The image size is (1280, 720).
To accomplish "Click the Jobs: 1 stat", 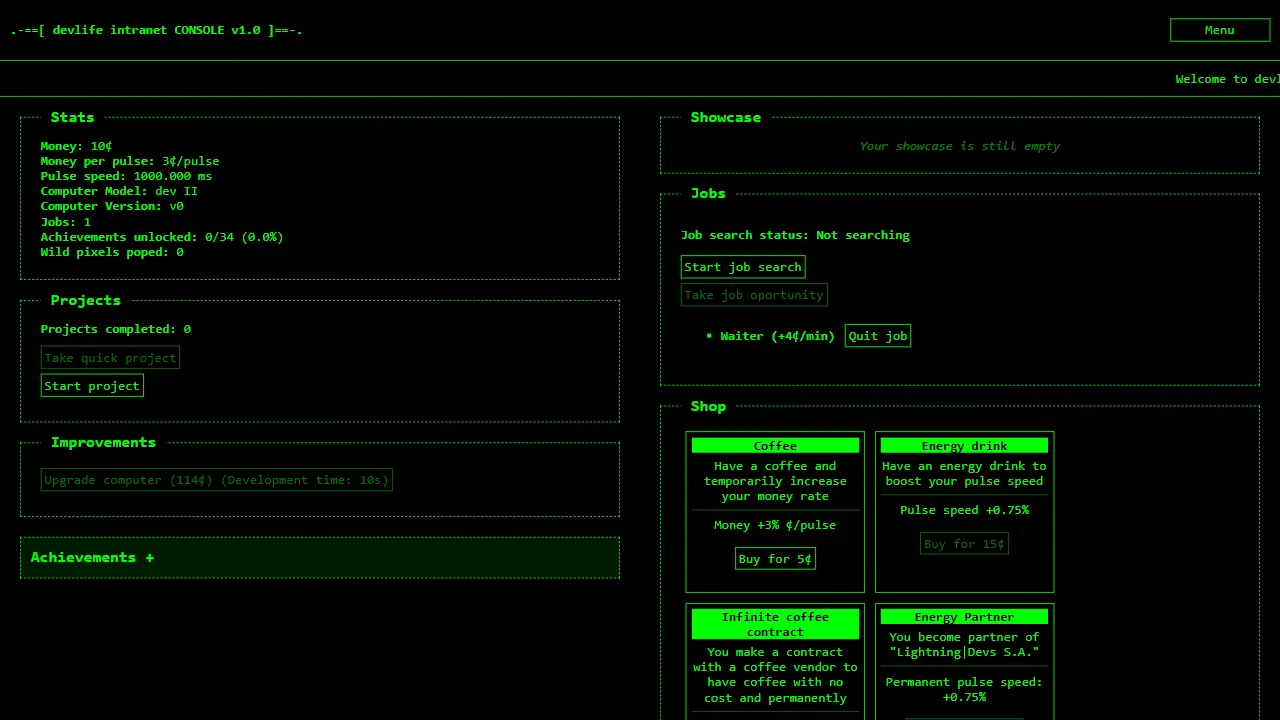I will (x=65, y=222).
